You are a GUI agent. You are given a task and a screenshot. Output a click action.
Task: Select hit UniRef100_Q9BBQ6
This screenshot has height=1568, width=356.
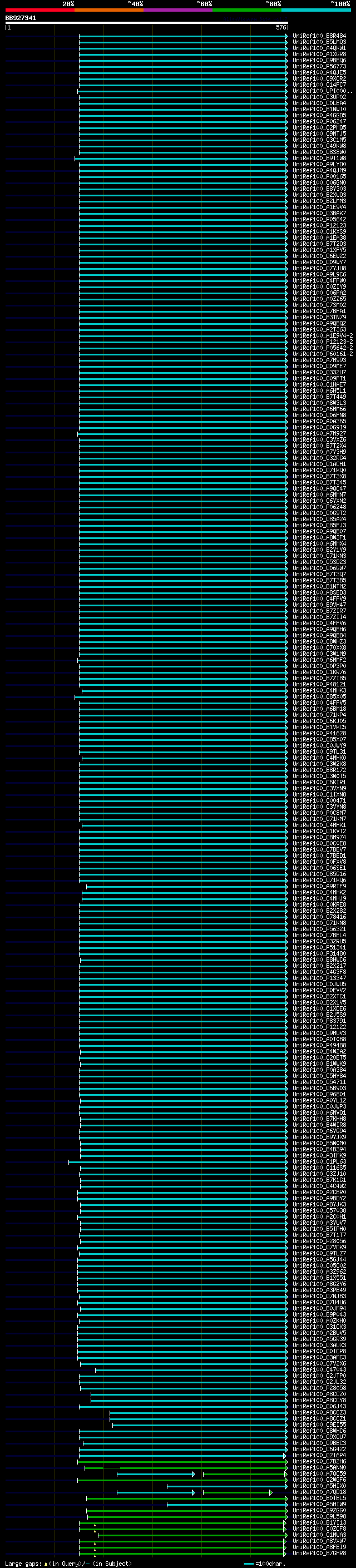click(319, 60)
